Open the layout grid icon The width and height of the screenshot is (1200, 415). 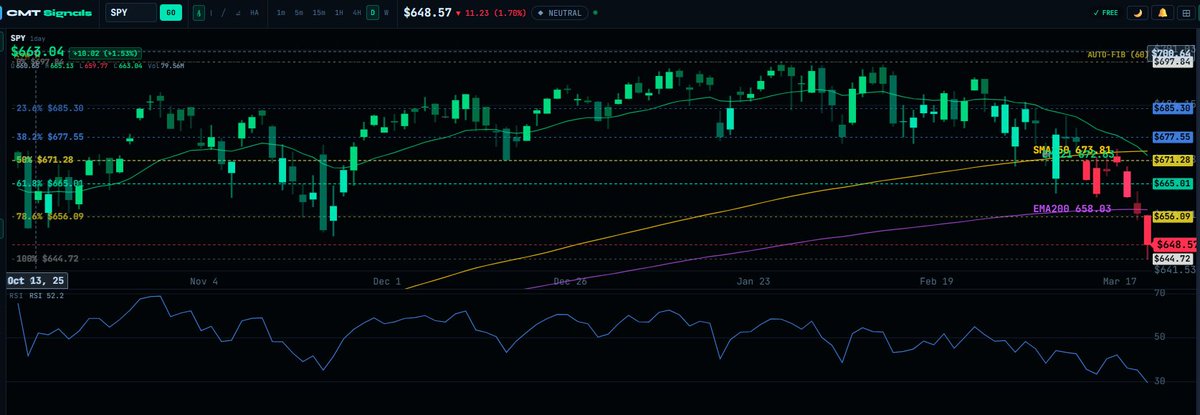click(1186, 13)
